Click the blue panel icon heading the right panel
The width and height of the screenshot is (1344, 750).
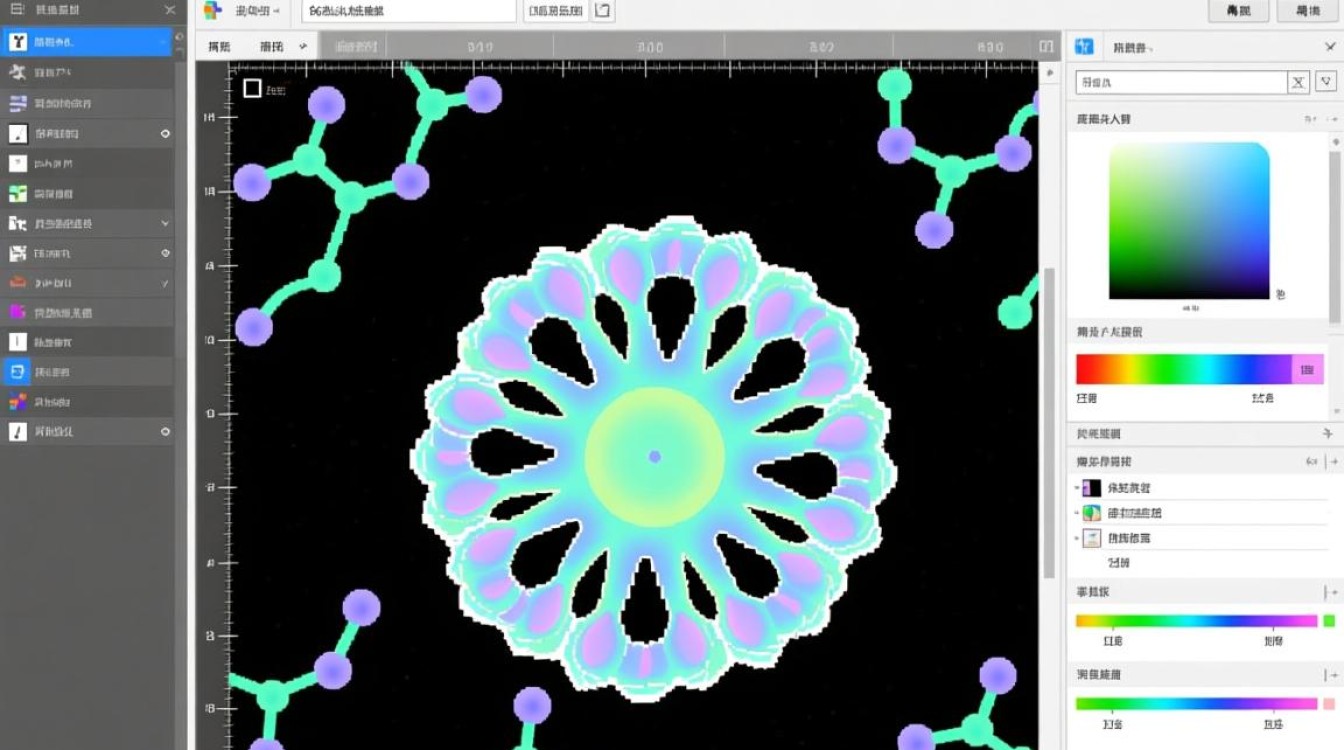tap(1084, 47)
